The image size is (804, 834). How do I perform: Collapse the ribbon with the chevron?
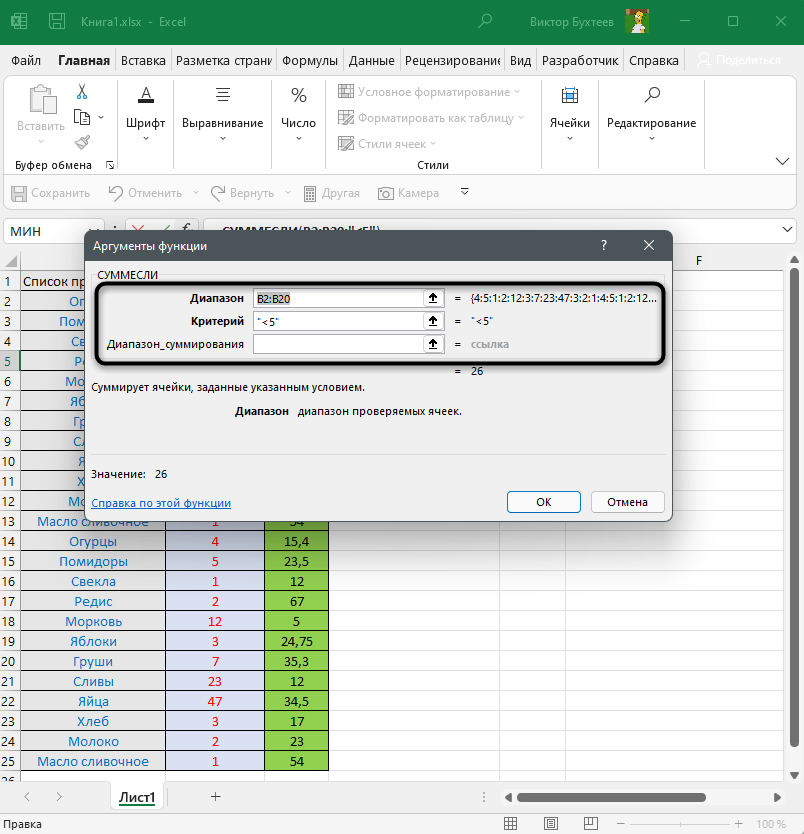(783, 162)
